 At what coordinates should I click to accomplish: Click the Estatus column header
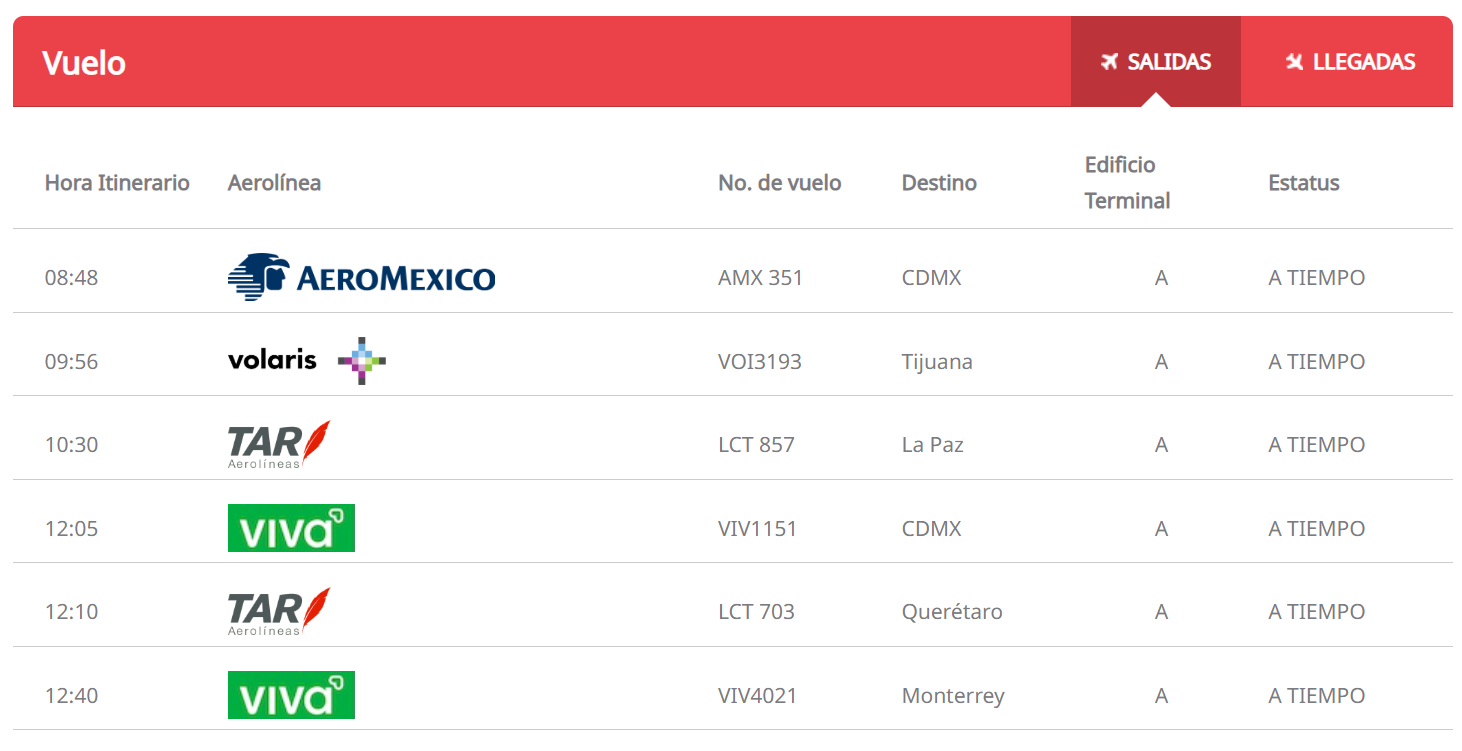click(1303, 183)
